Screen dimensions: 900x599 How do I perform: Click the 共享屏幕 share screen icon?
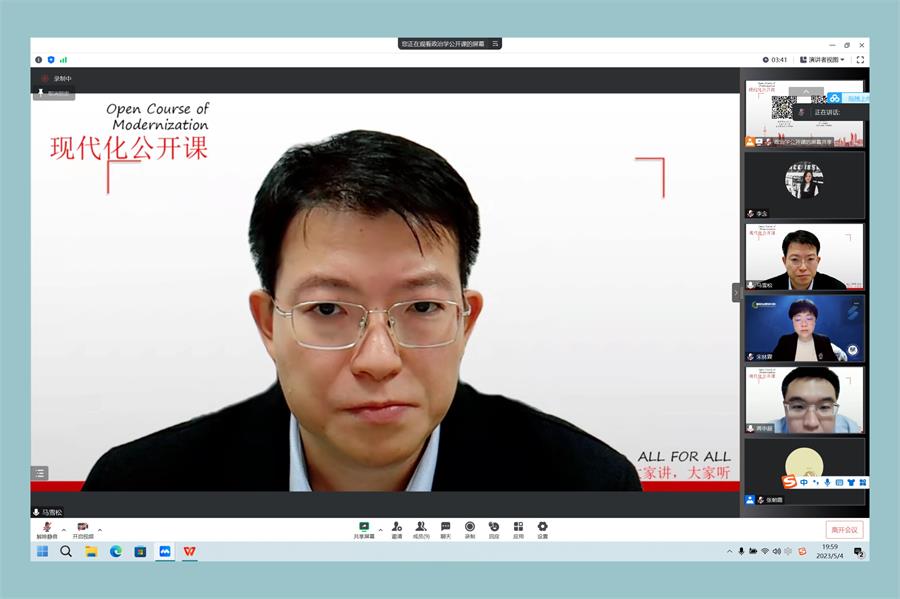point(364,527)
